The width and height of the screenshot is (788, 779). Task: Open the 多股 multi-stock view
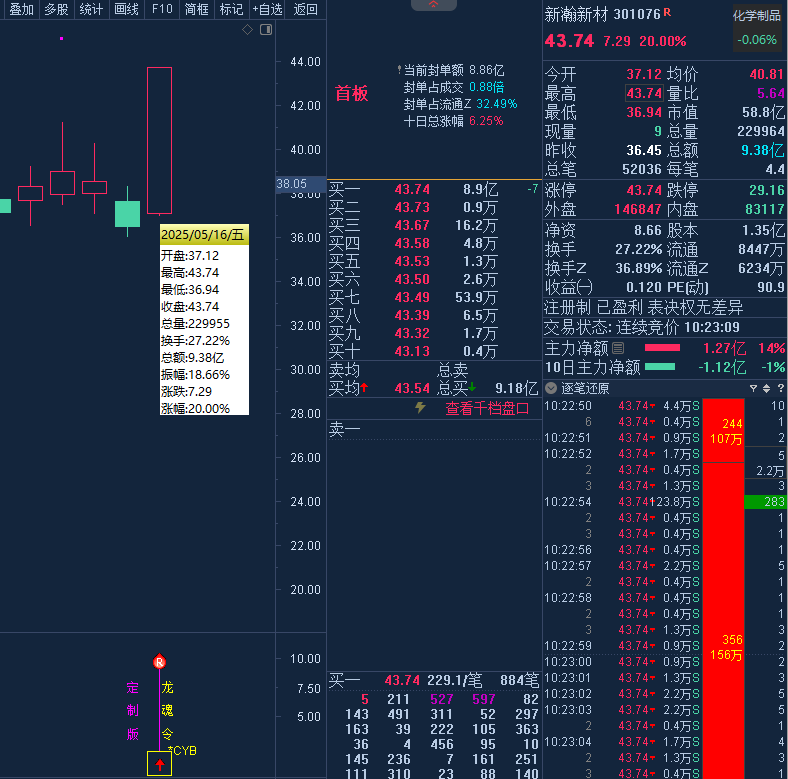56,9
